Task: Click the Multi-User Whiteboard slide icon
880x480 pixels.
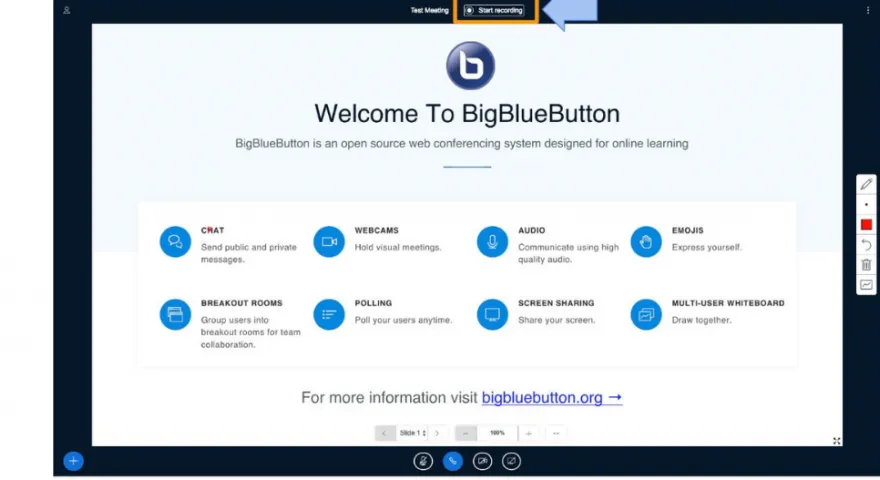Action: point(646,314)
